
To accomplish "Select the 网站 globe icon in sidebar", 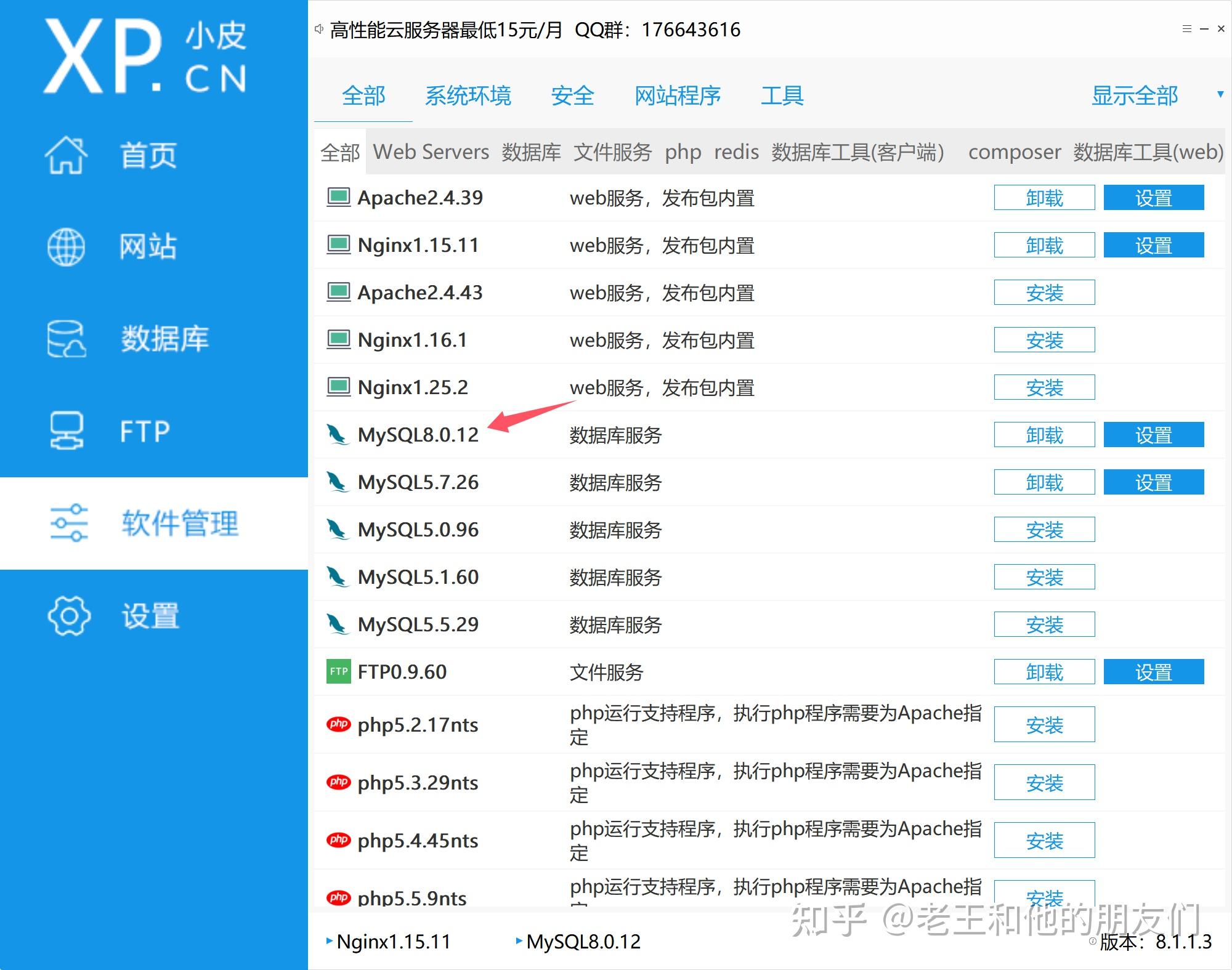I will (66, 246).
